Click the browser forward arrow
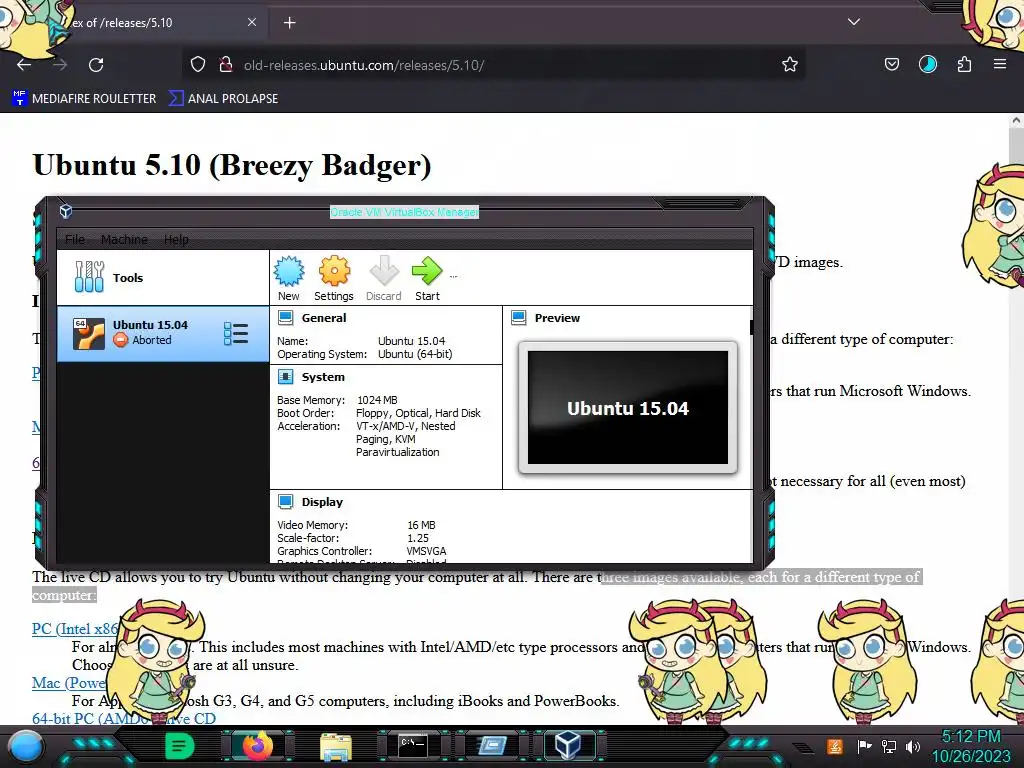The image size is (1024, 768). click(60, 65)
